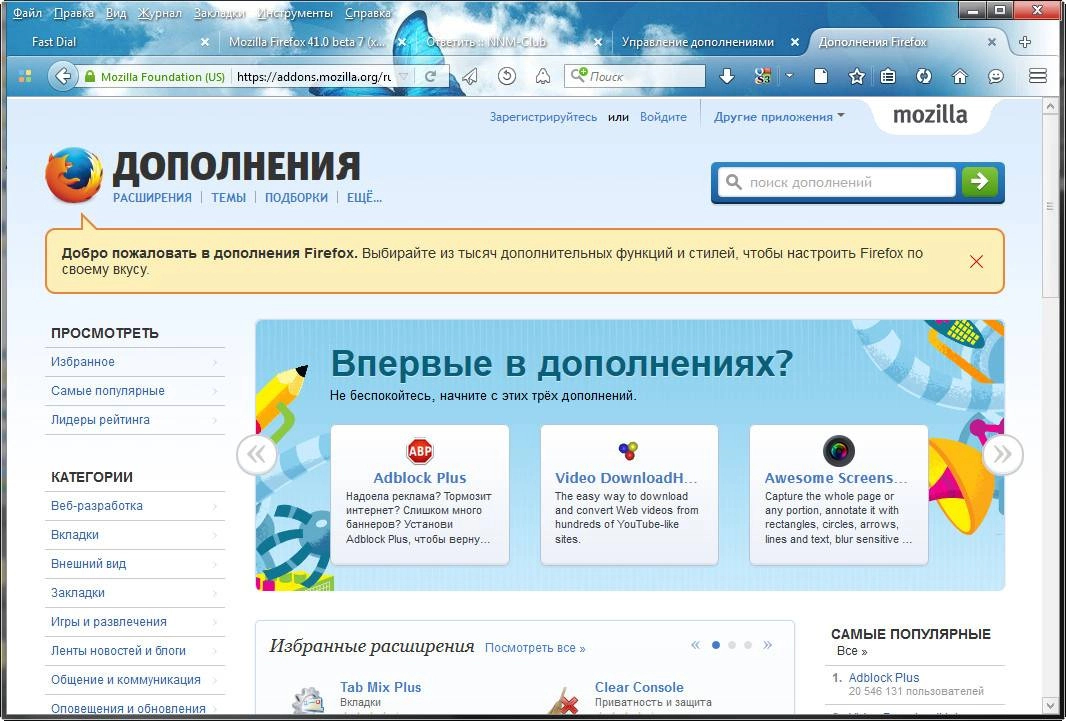Click the green arrow add-on search button

point(980,181)
